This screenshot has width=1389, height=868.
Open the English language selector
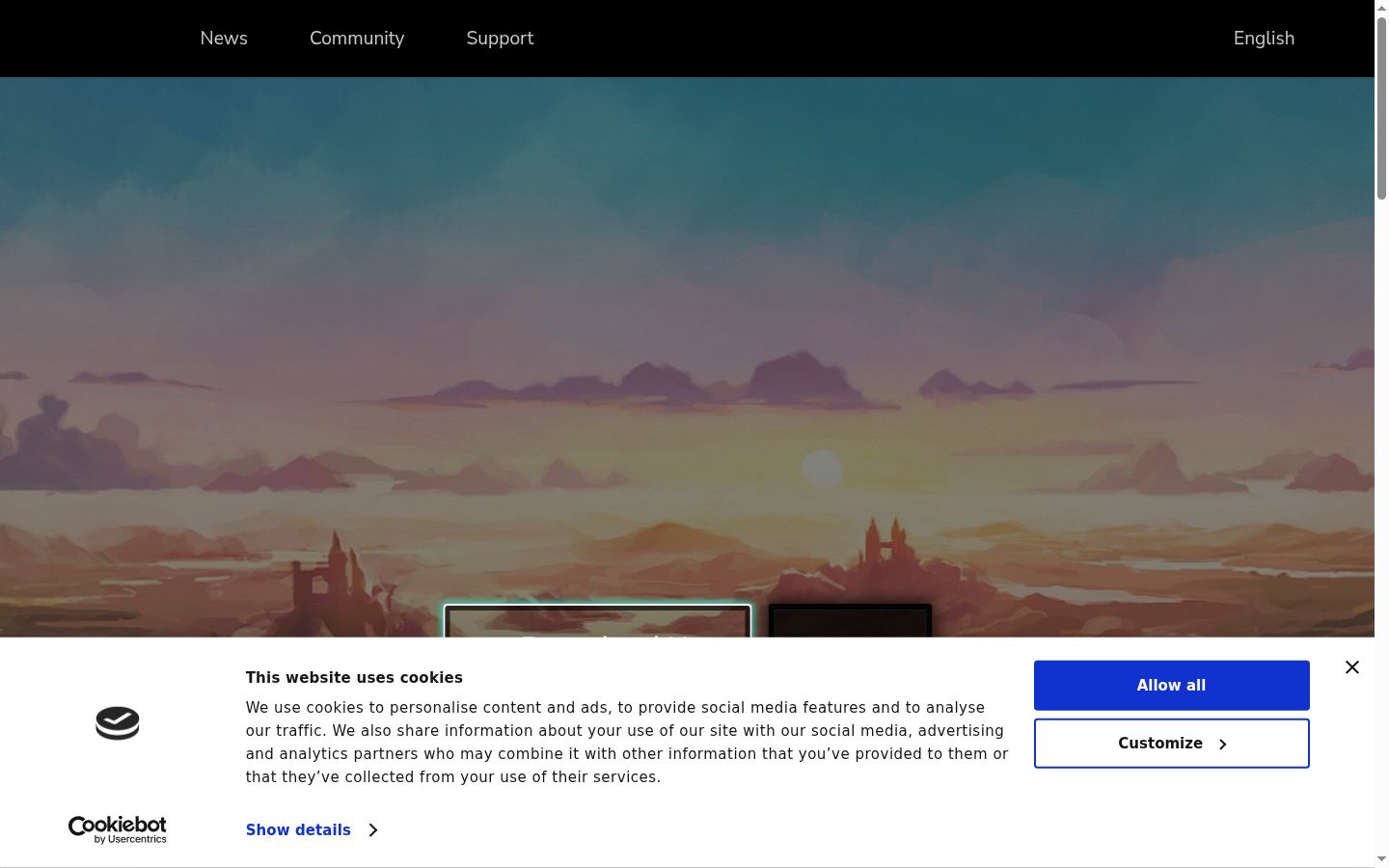coord(1264,39)
